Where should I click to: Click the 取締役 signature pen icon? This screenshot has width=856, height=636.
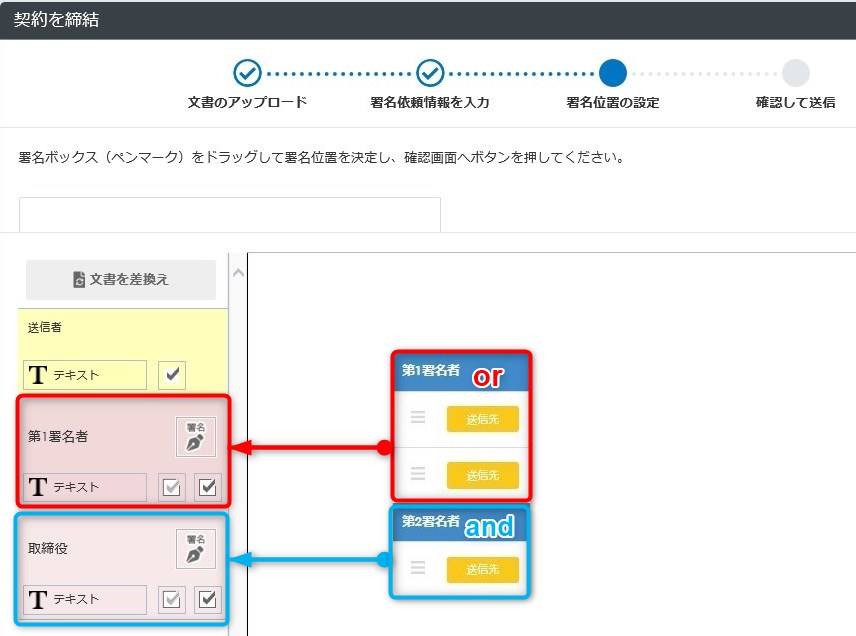195,549
